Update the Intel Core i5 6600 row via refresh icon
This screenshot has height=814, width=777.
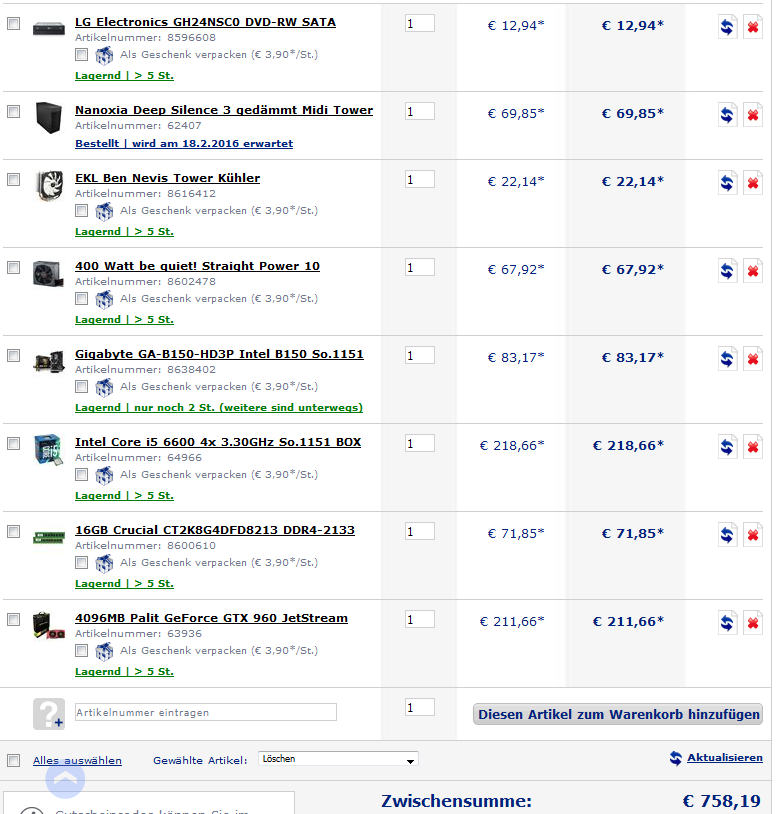click(x=727, y=447)
